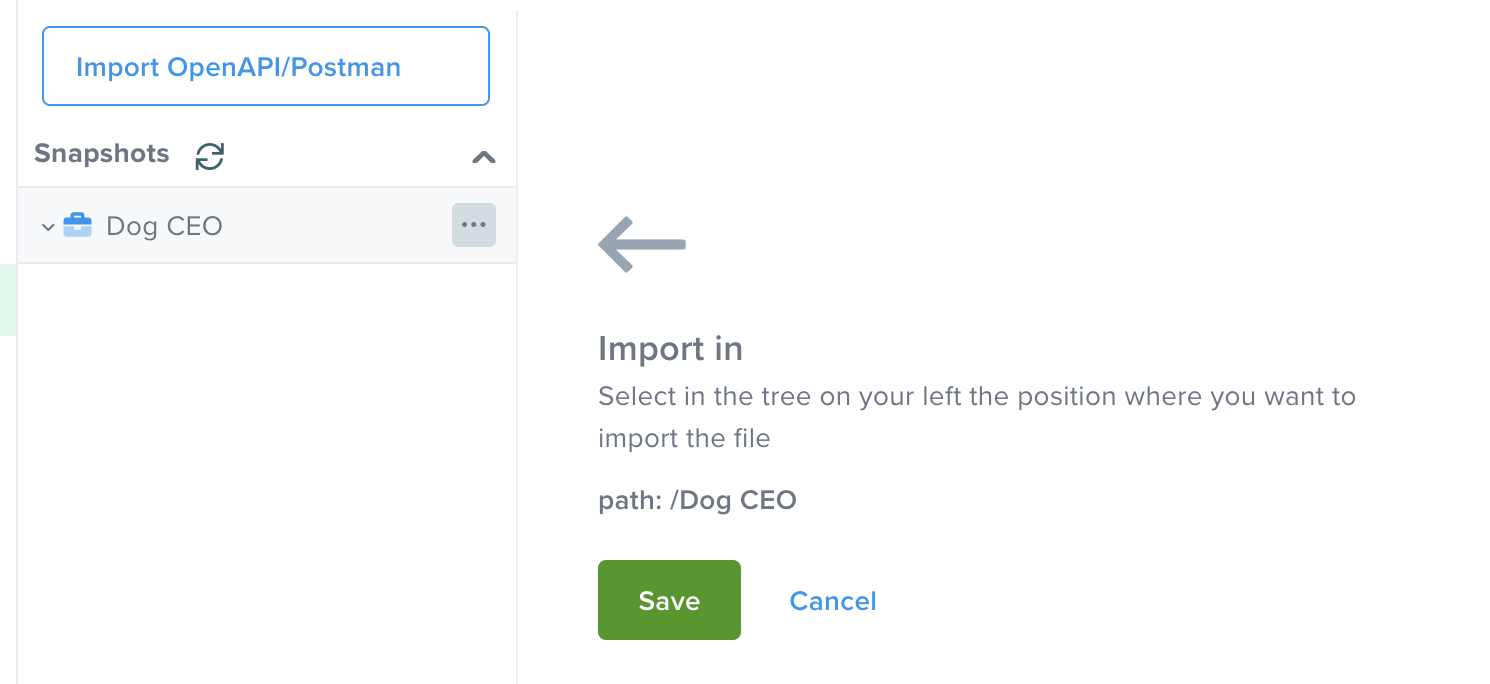Image resolution: width=1490 pixels, height=684 pixels.
Task: Click the three-dots button on Dog CEO row
Action: 473,225
